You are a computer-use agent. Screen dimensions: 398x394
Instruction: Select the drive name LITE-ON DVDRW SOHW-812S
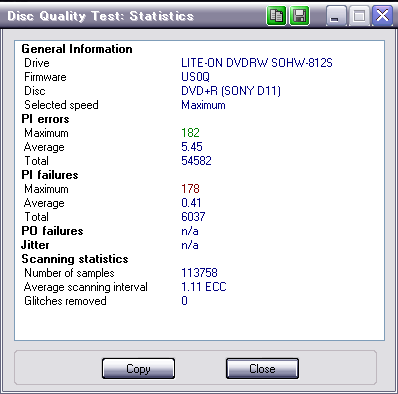coord(257,63)
